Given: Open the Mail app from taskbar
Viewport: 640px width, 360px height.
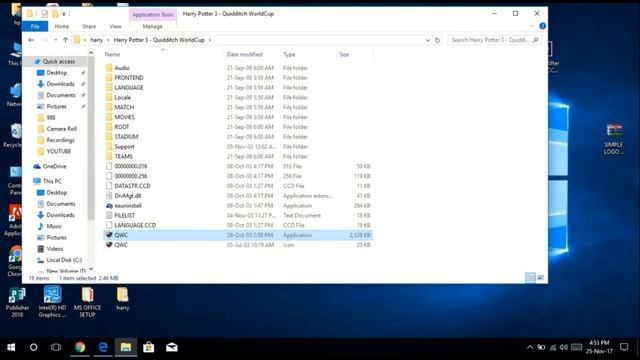Looking at the screenshot, I should click(x=172, y=347).
